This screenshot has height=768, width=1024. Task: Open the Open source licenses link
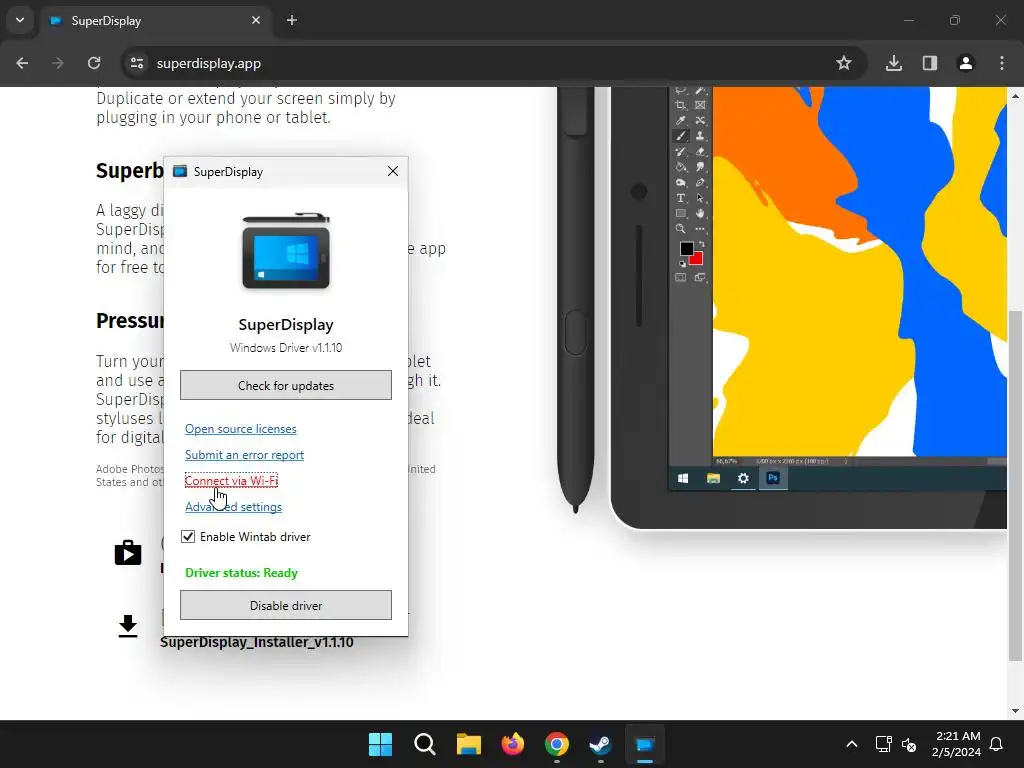click(240, 428)
